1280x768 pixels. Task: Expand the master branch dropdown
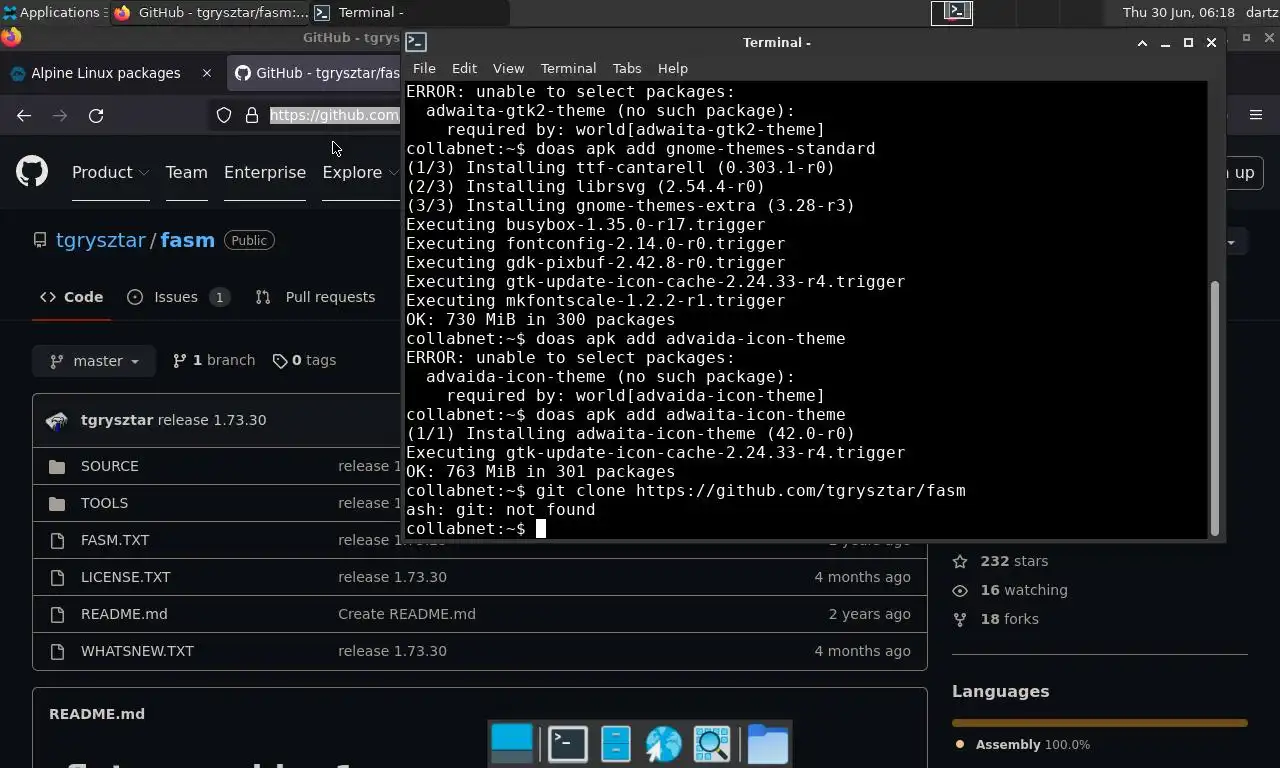coord(94,360)
